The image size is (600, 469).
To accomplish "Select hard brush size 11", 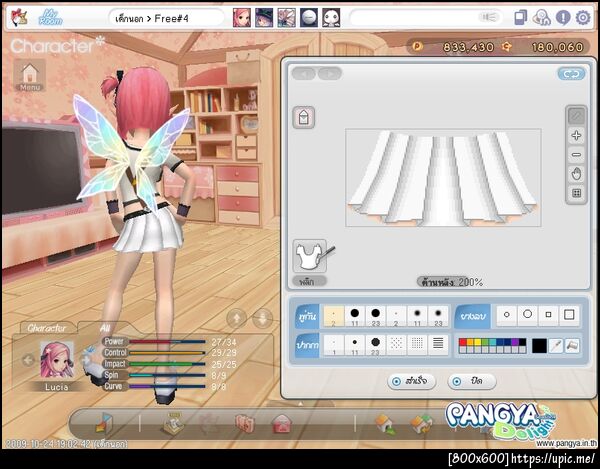I will (355, 316).
